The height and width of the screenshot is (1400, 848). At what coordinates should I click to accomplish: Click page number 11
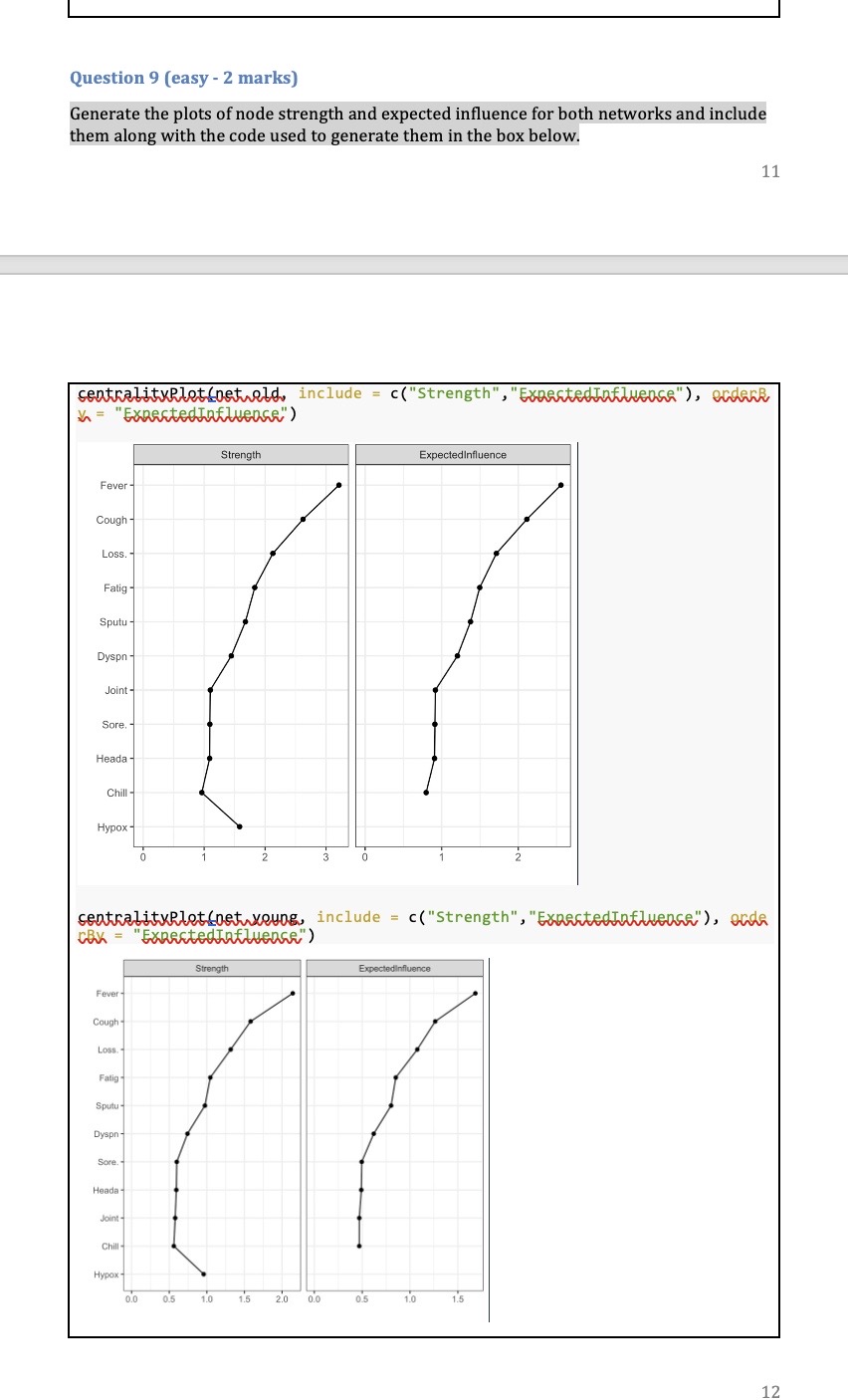click(x=770, y=171)
